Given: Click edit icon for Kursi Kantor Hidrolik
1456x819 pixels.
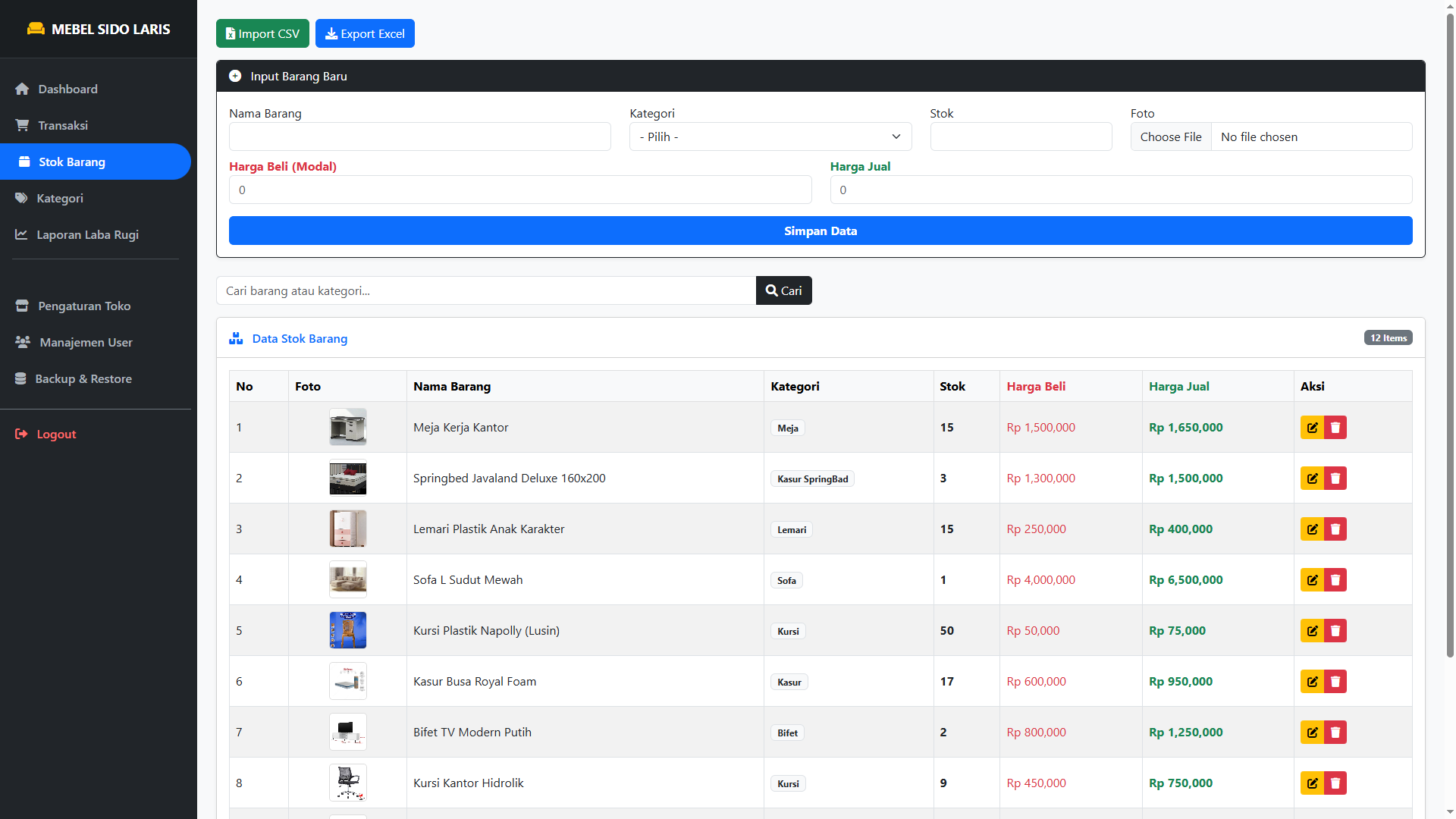Looking at the screenshot, I should pos(1312,783).
